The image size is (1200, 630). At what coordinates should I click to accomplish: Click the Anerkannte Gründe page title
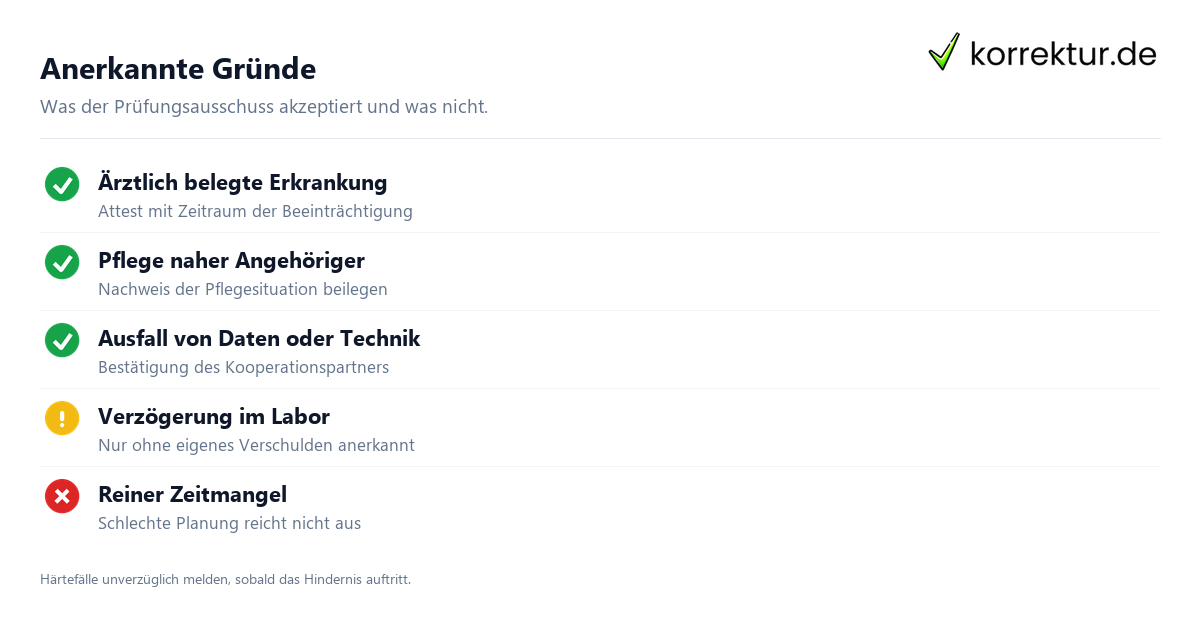tap(178, 69)
